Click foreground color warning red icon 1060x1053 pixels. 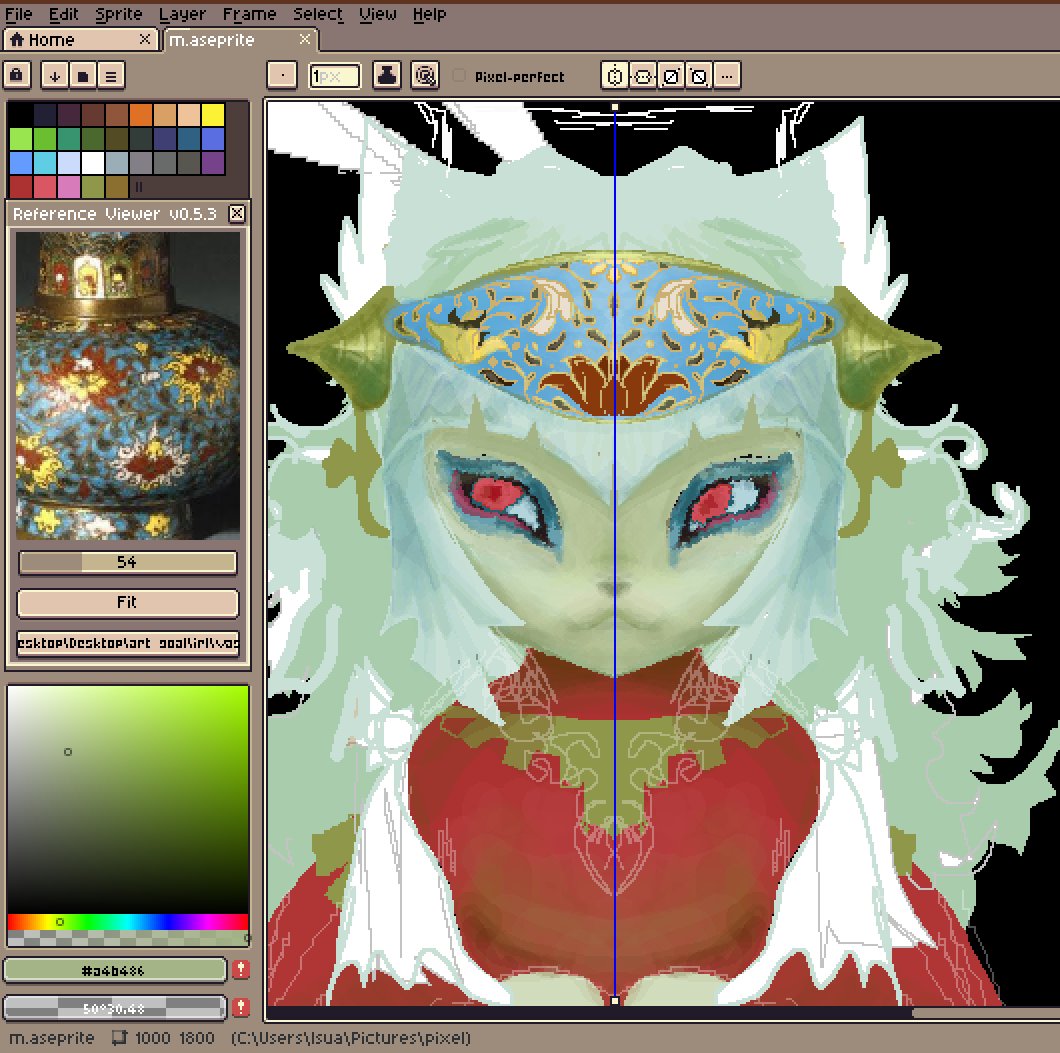(241, 969)
